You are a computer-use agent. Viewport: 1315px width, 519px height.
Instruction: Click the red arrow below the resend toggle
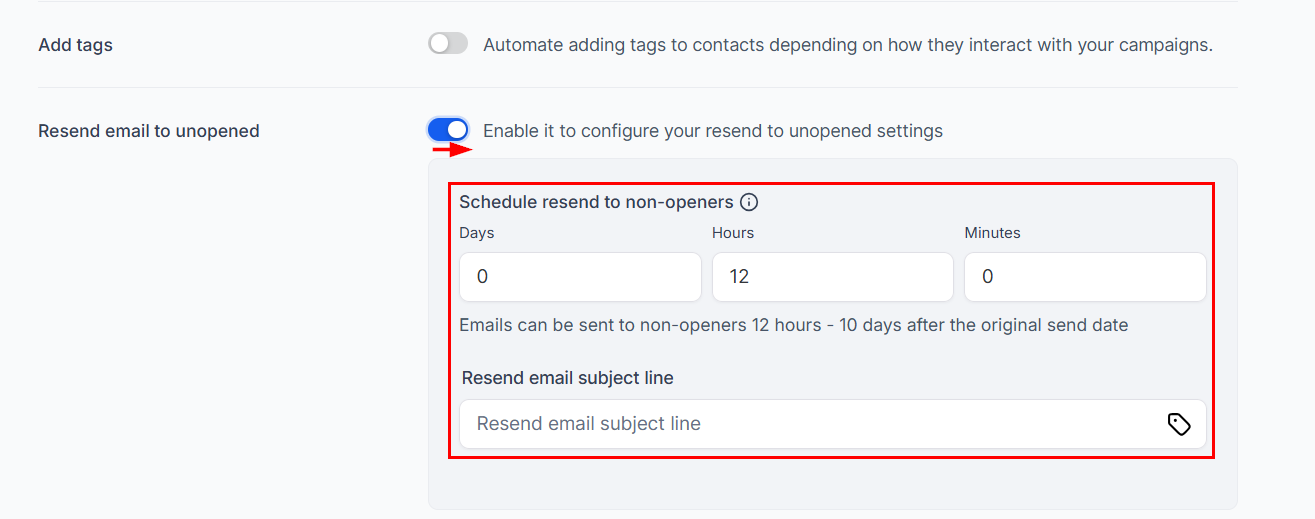(x=451, y=150)
